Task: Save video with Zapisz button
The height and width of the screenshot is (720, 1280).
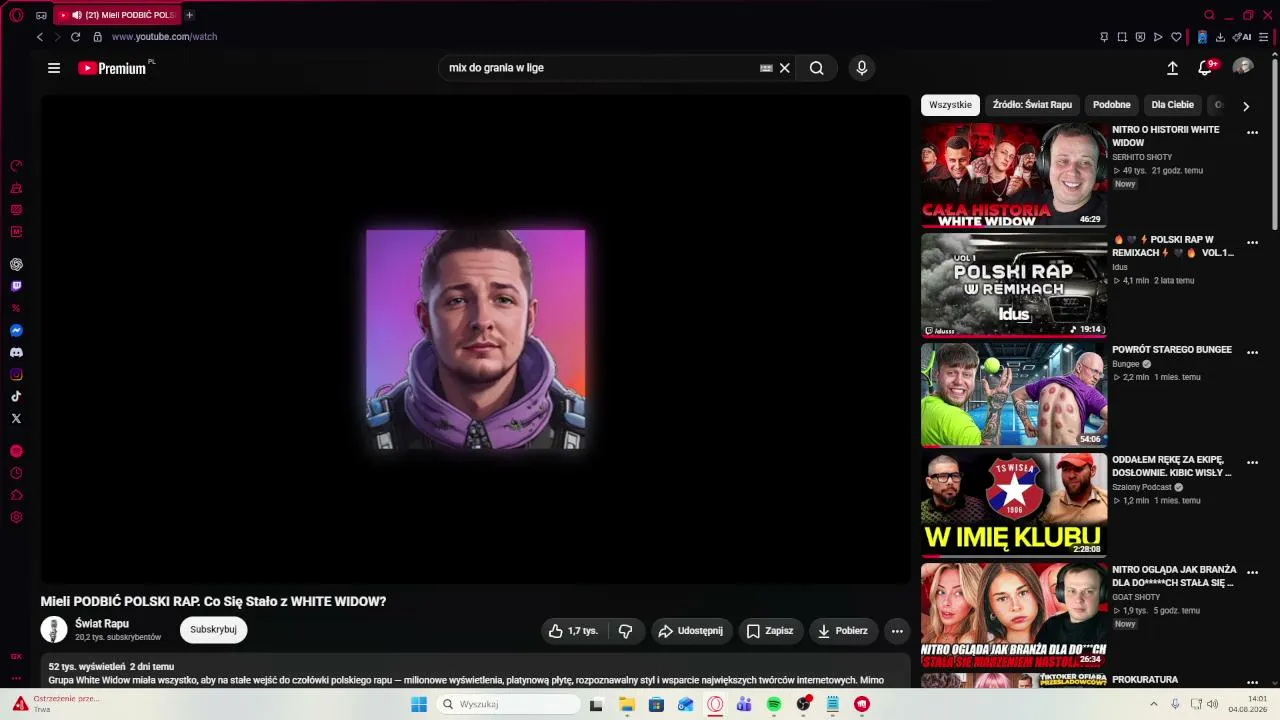Action: 770,631
